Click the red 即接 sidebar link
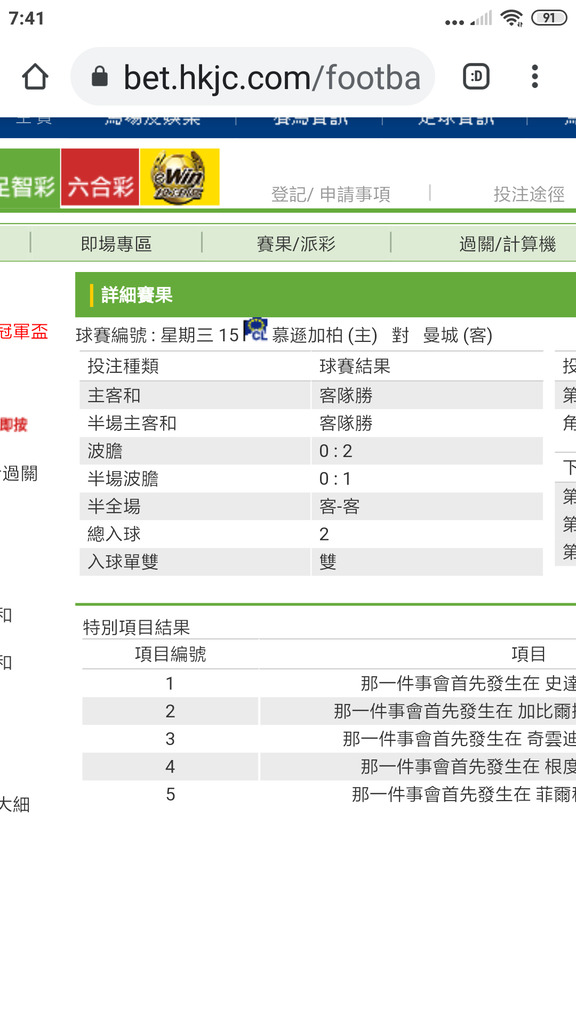Image resolution: width=576 pixels, height=1024 pixels. click(14, 425)
